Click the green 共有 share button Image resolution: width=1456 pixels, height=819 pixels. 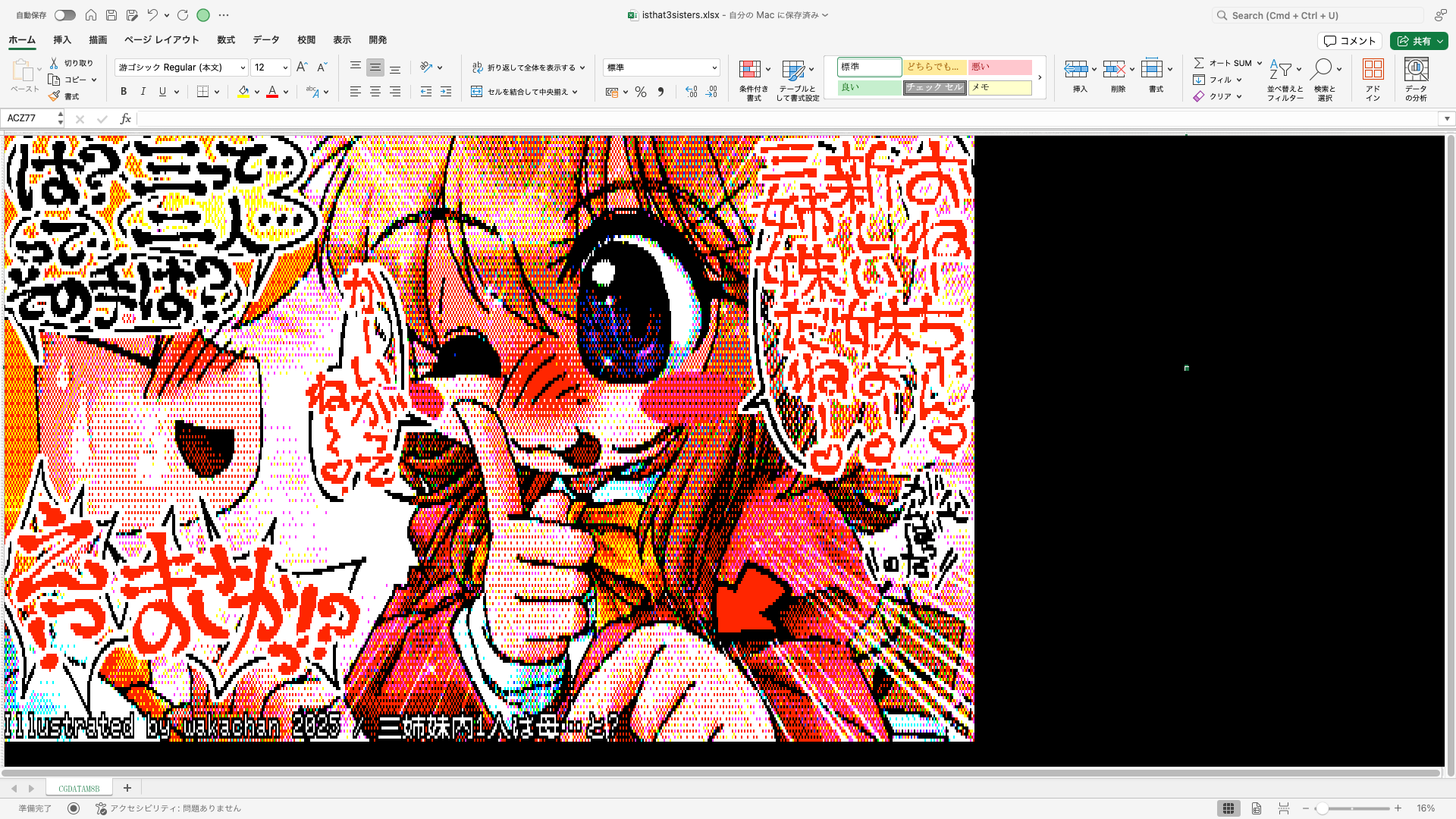click(1419, 41)
